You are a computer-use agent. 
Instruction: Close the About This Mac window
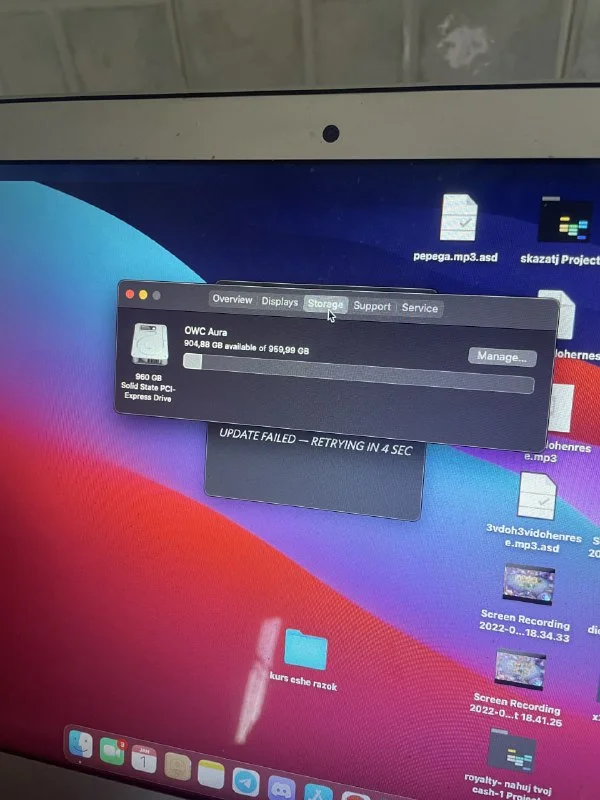click(129, 294)
